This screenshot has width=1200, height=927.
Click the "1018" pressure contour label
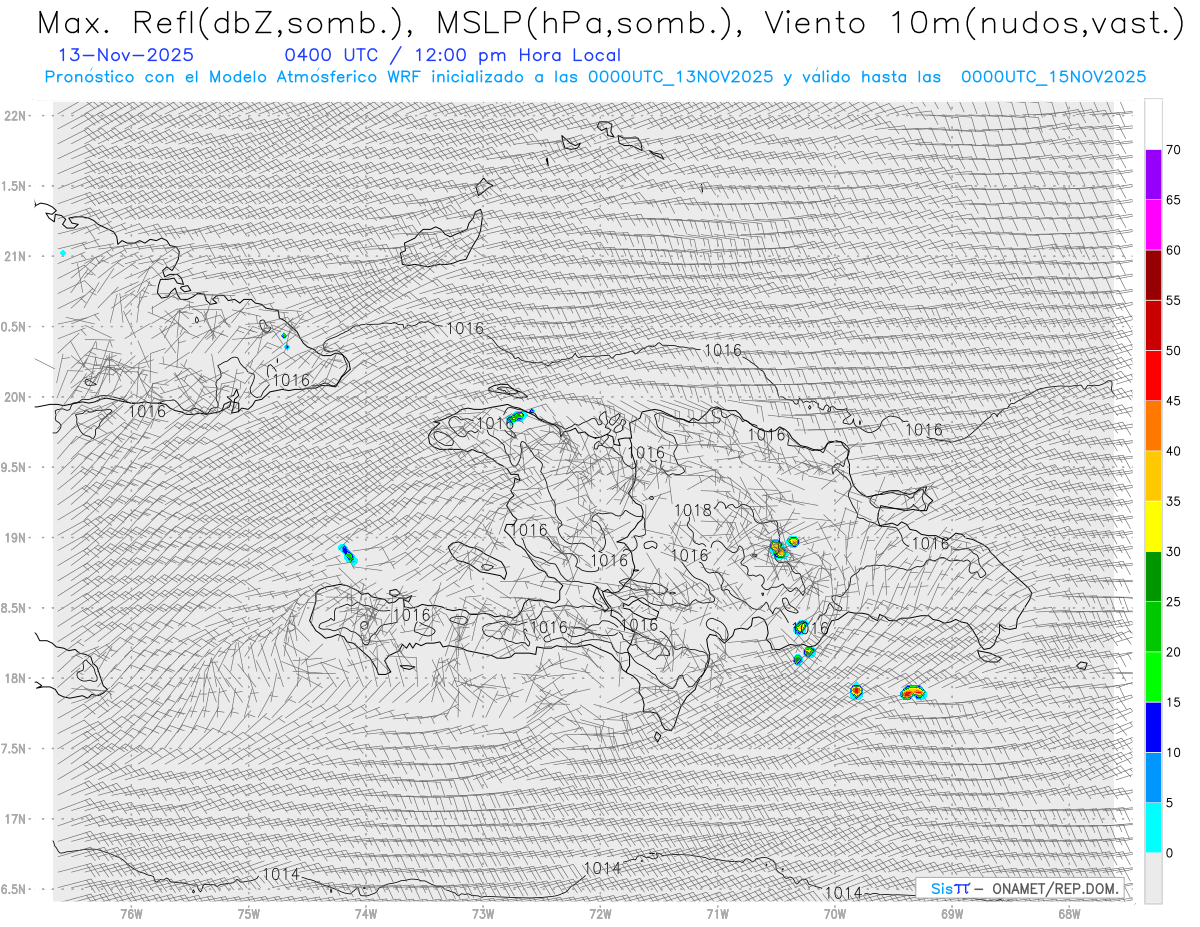[x=693, y=510]
